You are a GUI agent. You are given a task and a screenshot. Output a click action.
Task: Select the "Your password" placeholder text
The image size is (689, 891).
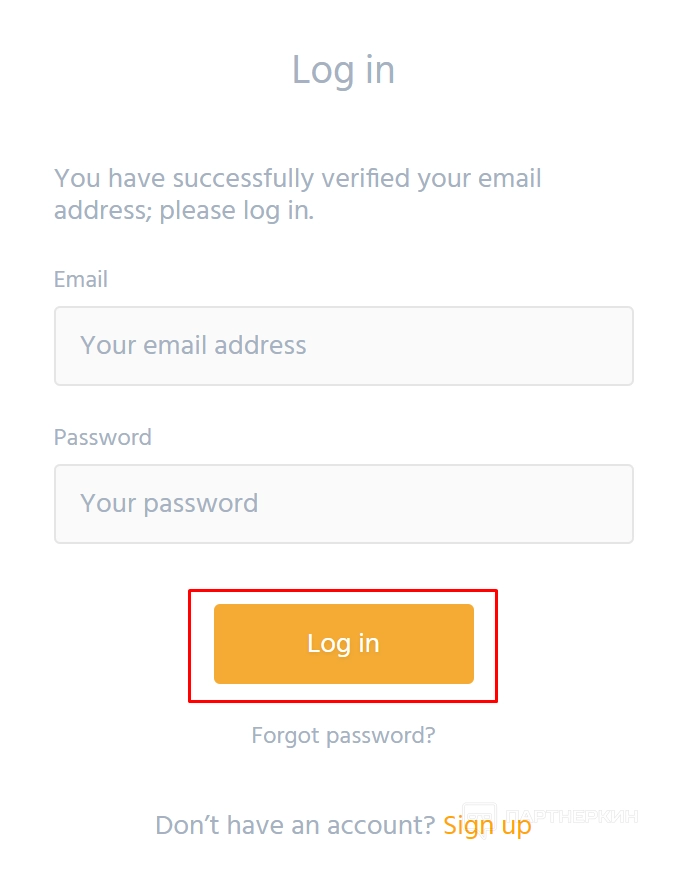click(x=169, y=504)
